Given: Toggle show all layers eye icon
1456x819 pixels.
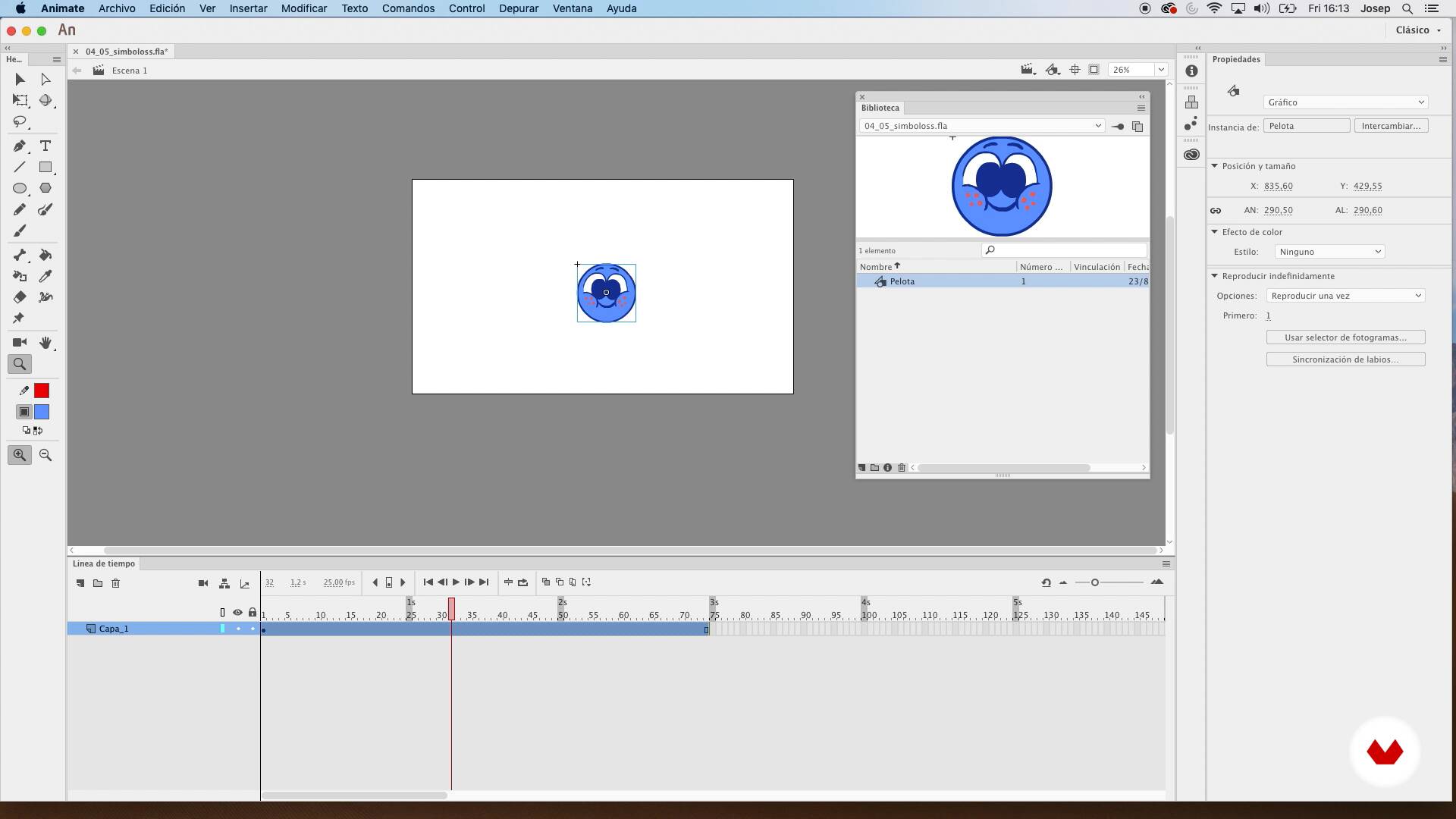Looking at the screenshot, I should click(237, 613).
